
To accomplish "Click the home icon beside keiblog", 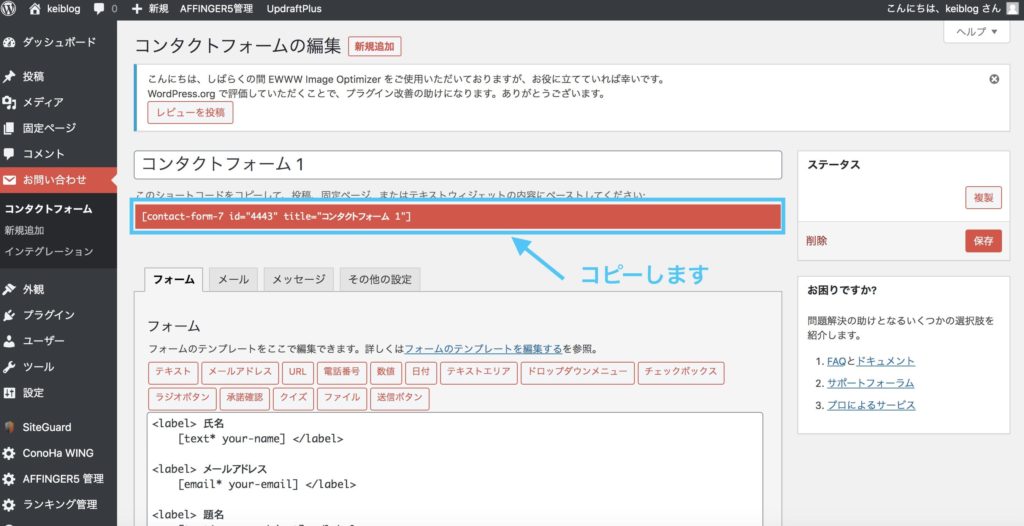I will coord(35,9).
